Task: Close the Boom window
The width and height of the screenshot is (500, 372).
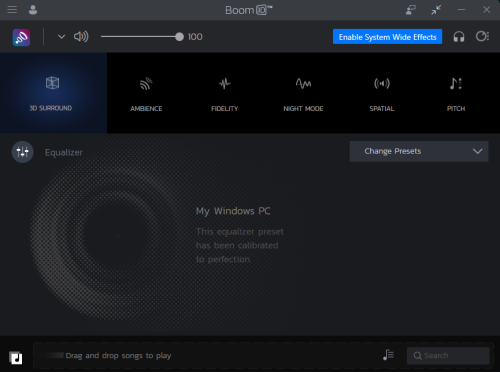Action: [487, 10]
